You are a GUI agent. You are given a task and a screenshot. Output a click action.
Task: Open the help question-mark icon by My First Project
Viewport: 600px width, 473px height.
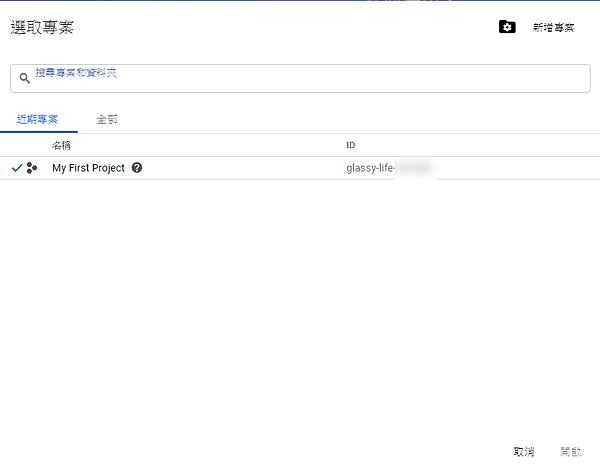point(137,168)
